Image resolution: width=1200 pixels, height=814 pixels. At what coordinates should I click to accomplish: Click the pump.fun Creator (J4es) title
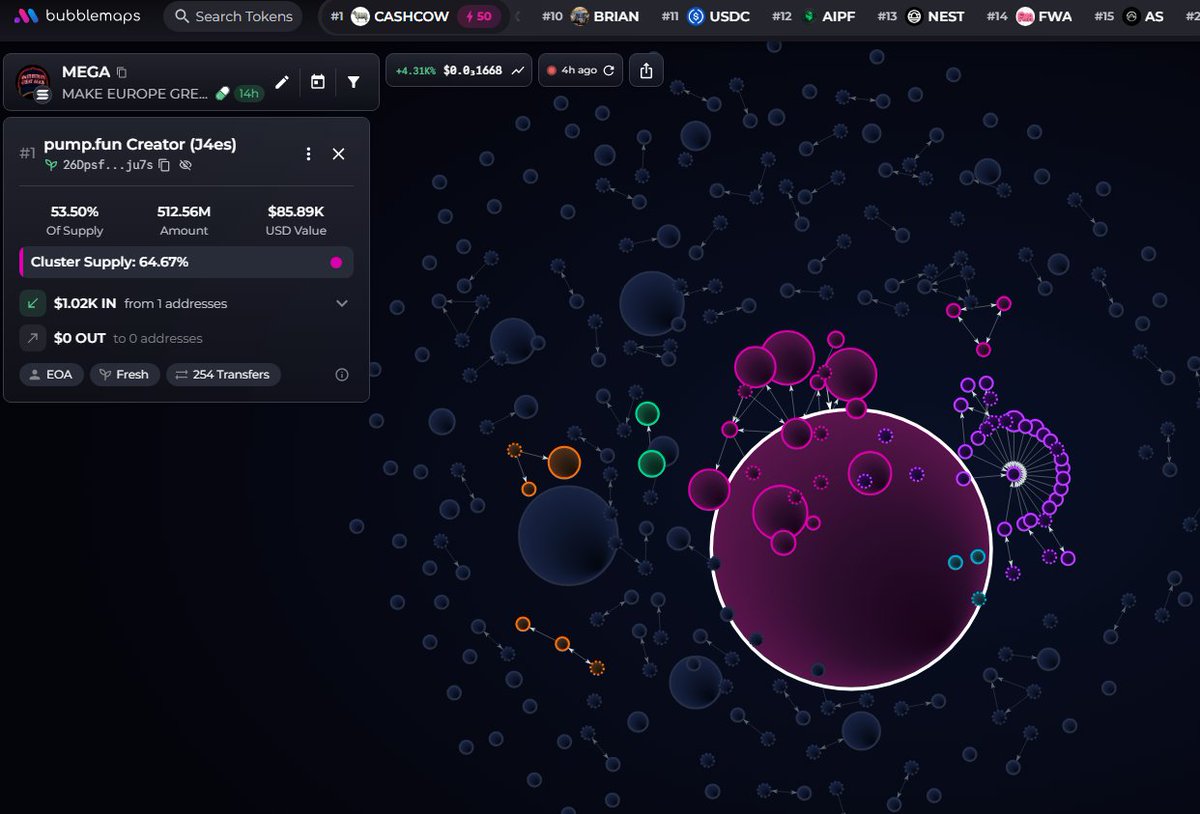(140, 144)
